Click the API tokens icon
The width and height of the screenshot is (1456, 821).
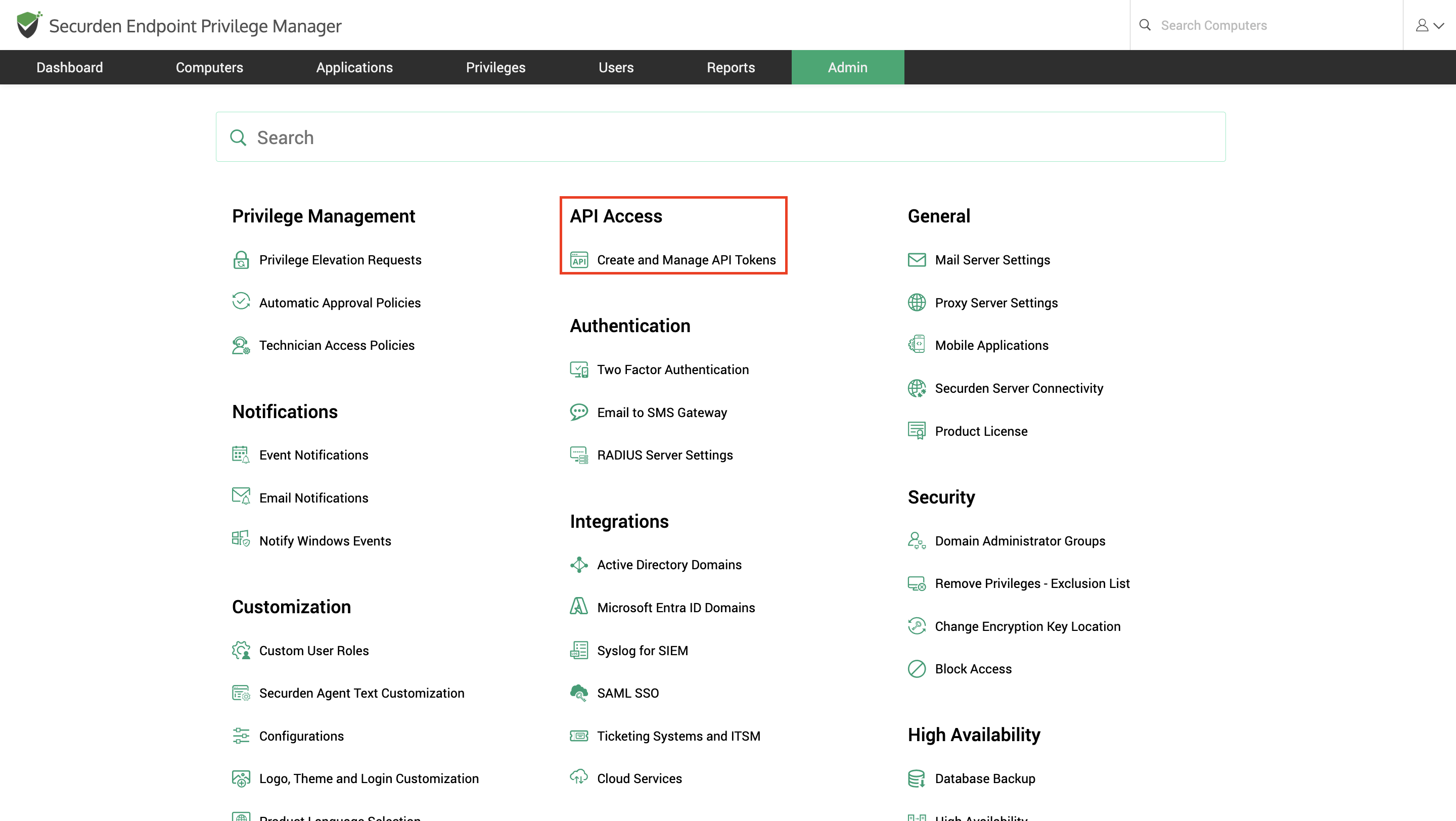click(x=579, y=260)
